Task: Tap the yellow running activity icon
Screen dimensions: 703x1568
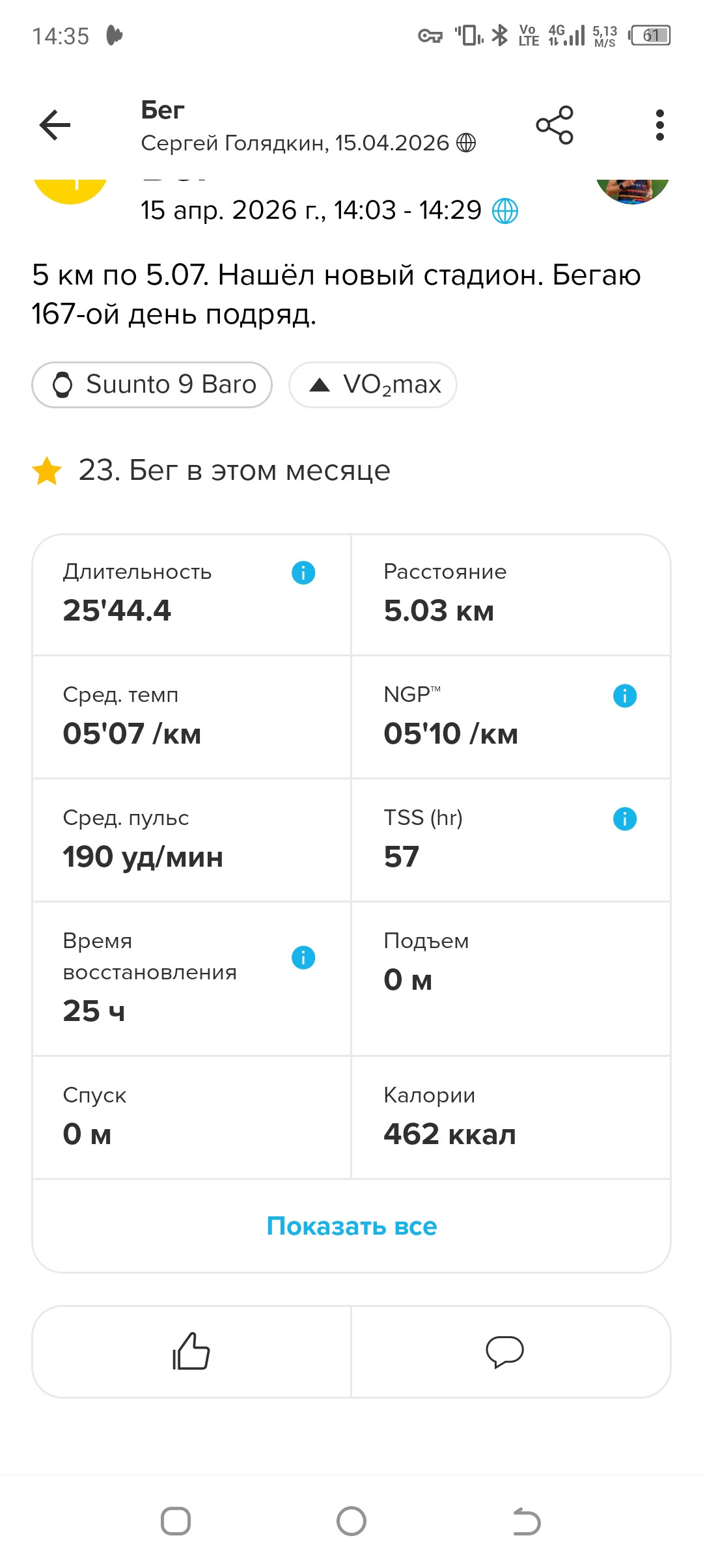Action: click(70, 191)
